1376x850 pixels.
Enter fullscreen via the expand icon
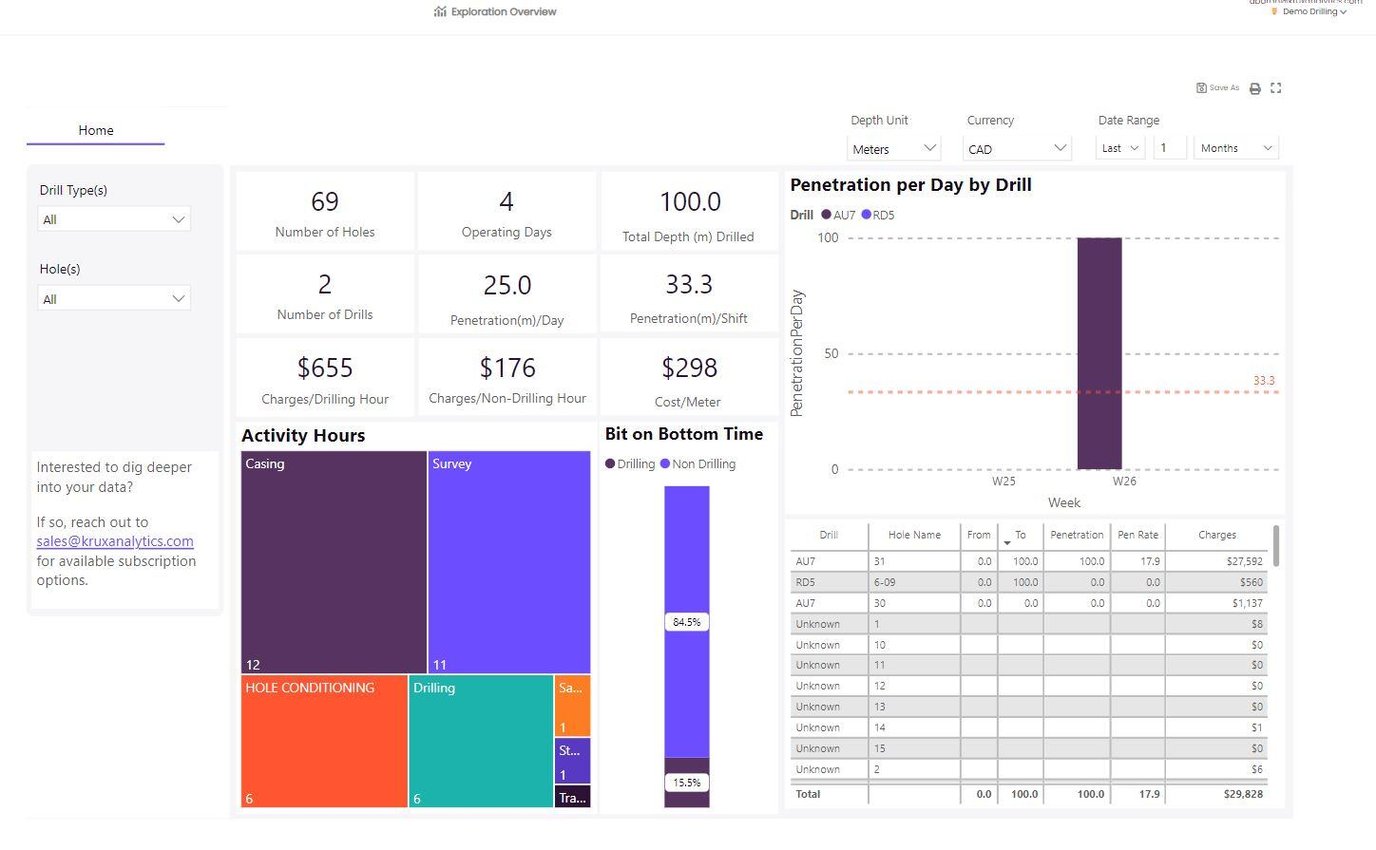click(1275, 88)
